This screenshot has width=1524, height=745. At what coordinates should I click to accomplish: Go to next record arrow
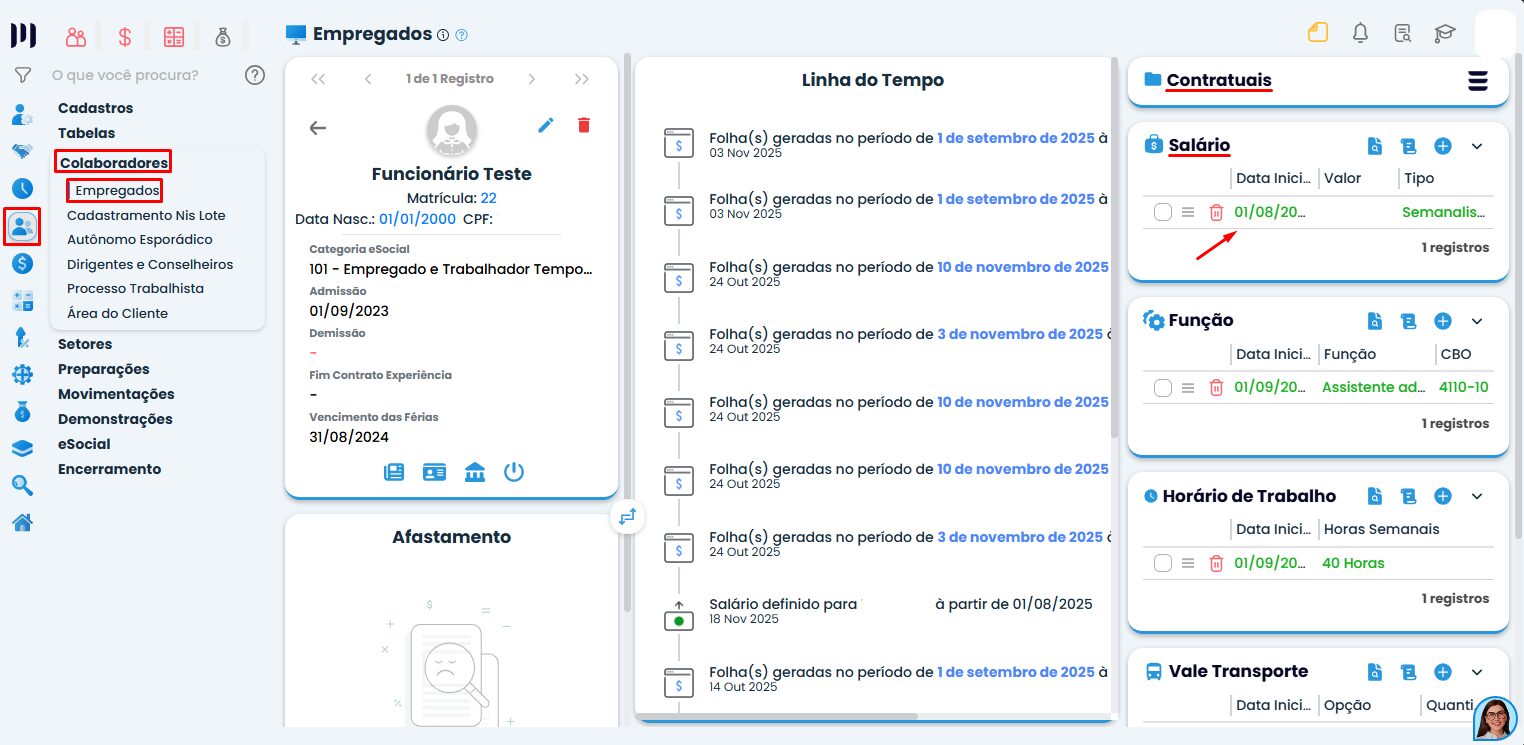[532, 79]
